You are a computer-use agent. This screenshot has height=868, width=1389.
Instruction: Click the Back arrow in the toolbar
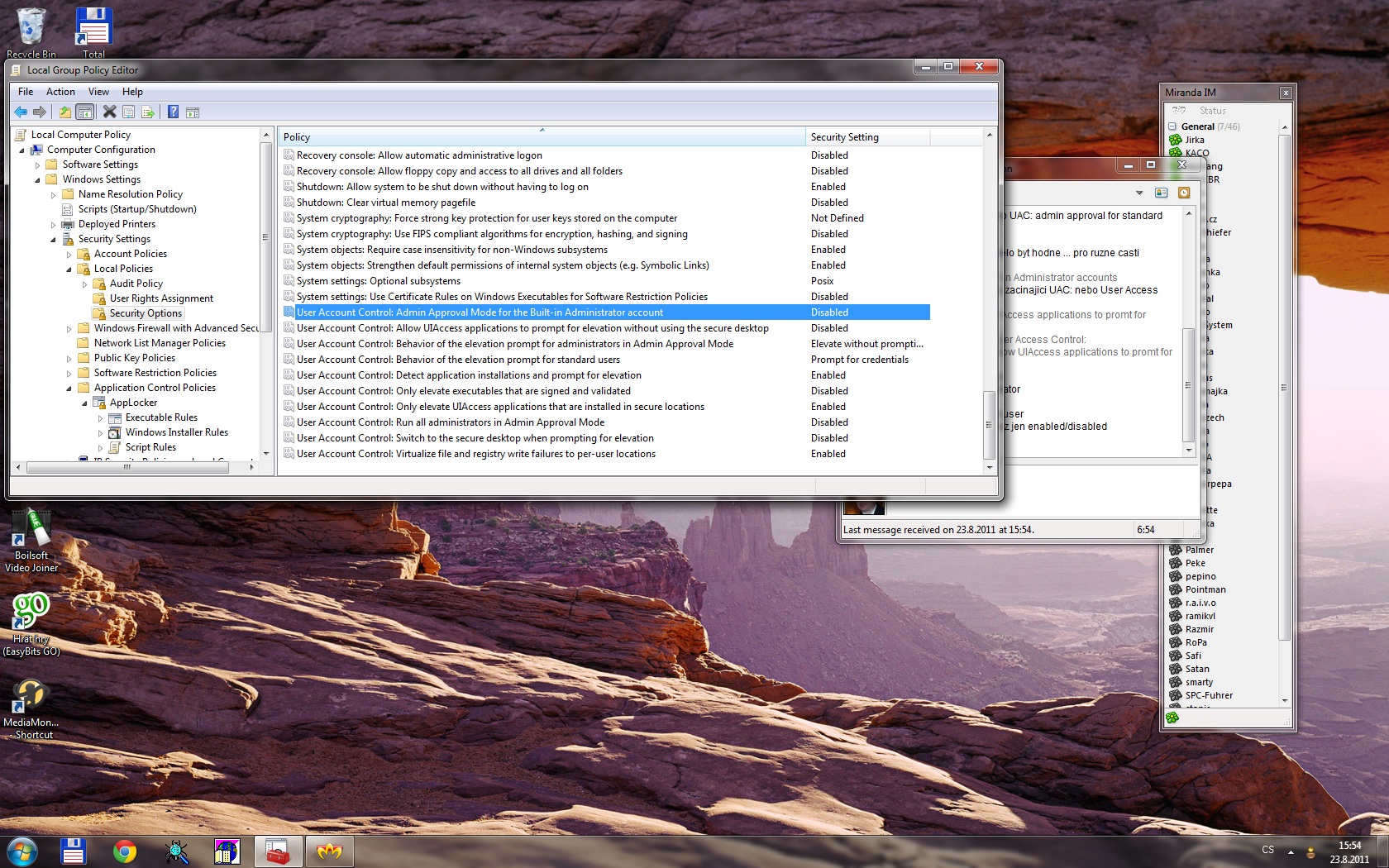point(21,112)
